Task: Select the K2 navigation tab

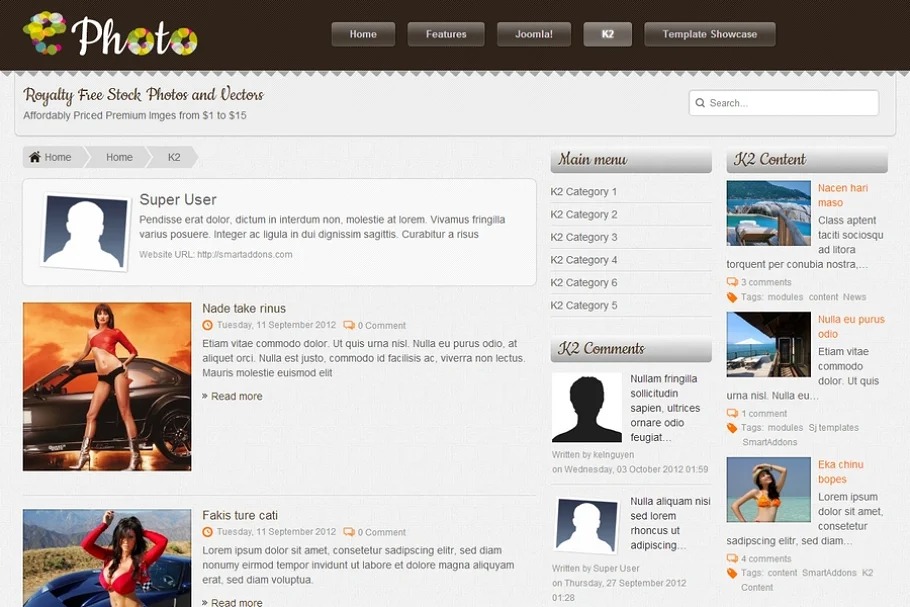Action: point(607,34)
